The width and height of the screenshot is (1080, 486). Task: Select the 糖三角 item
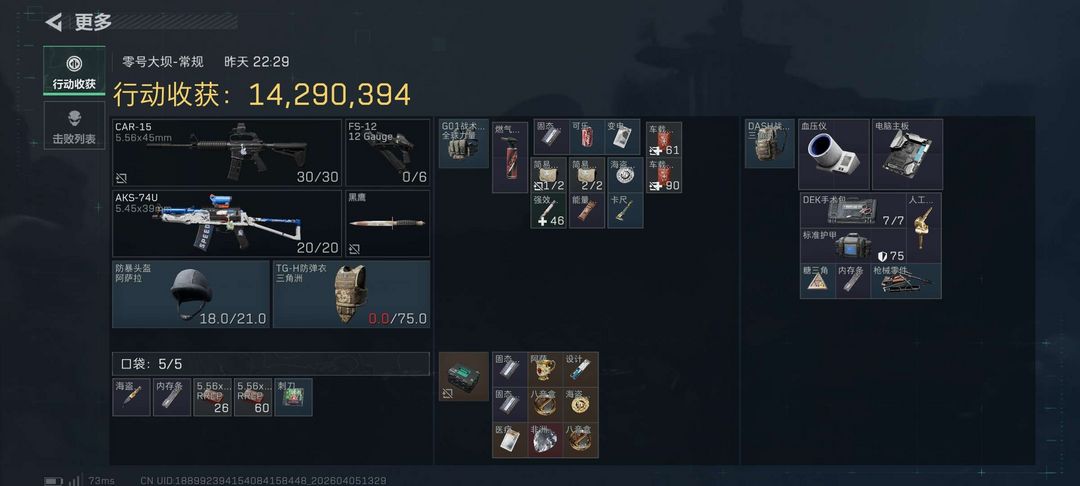[x=818, y=281]
